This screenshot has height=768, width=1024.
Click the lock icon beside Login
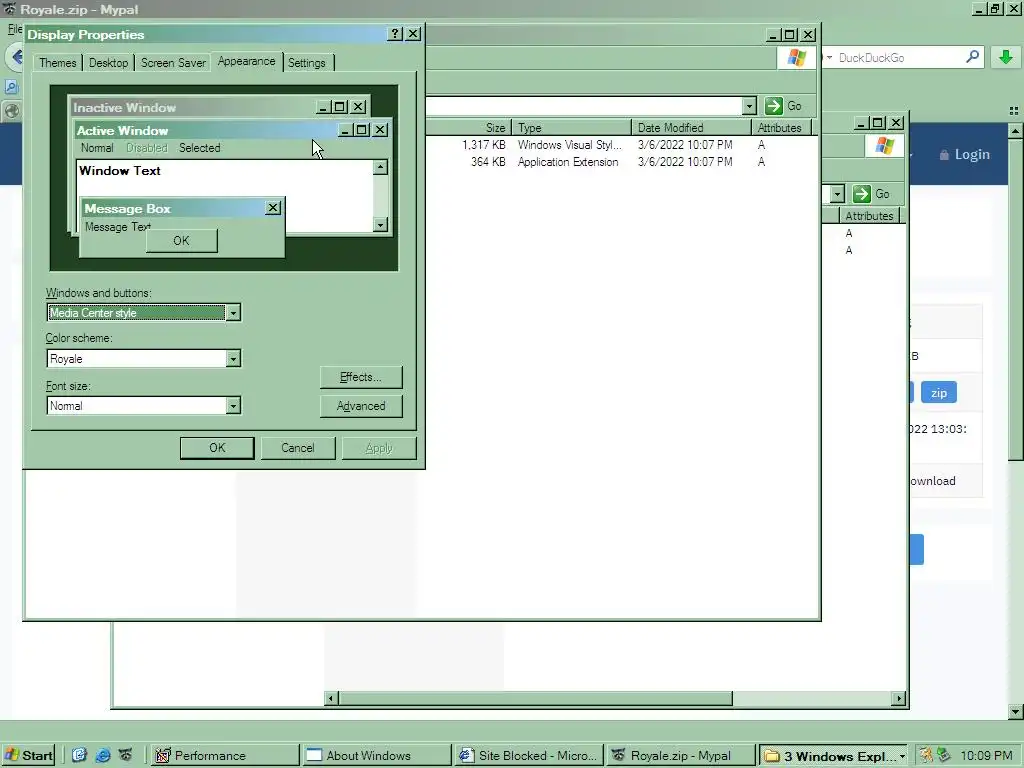pyautogui.click(x=944, y=155)
